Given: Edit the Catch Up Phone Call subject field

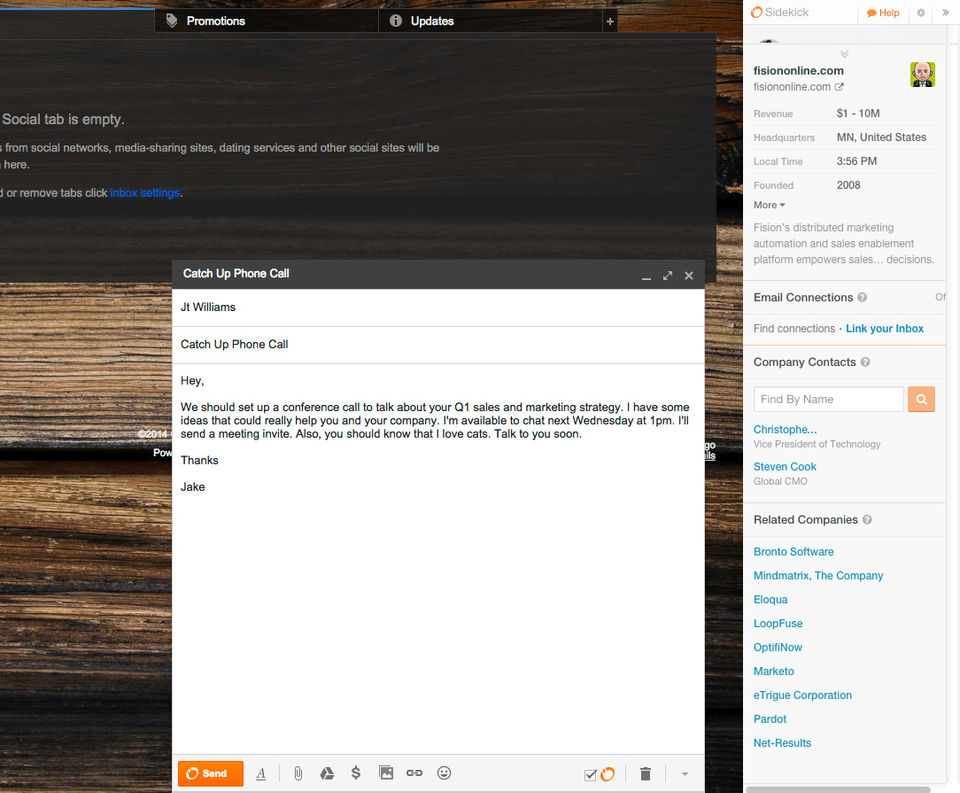Looking at the screenshot, I should 438,345.
